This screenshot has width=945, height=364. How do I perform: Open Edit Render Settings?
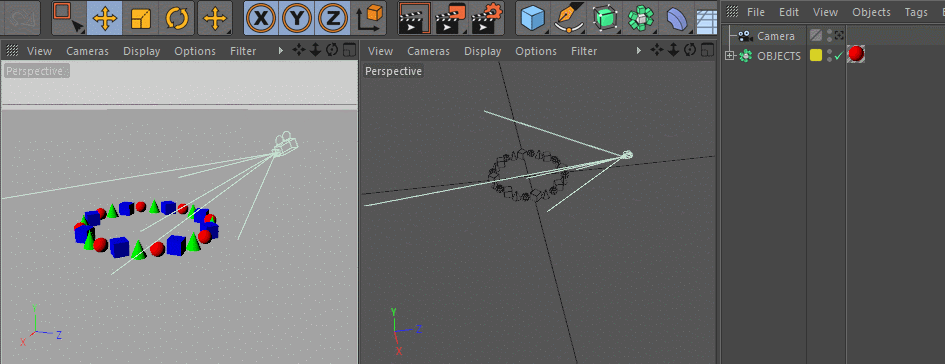pos(487,18)
